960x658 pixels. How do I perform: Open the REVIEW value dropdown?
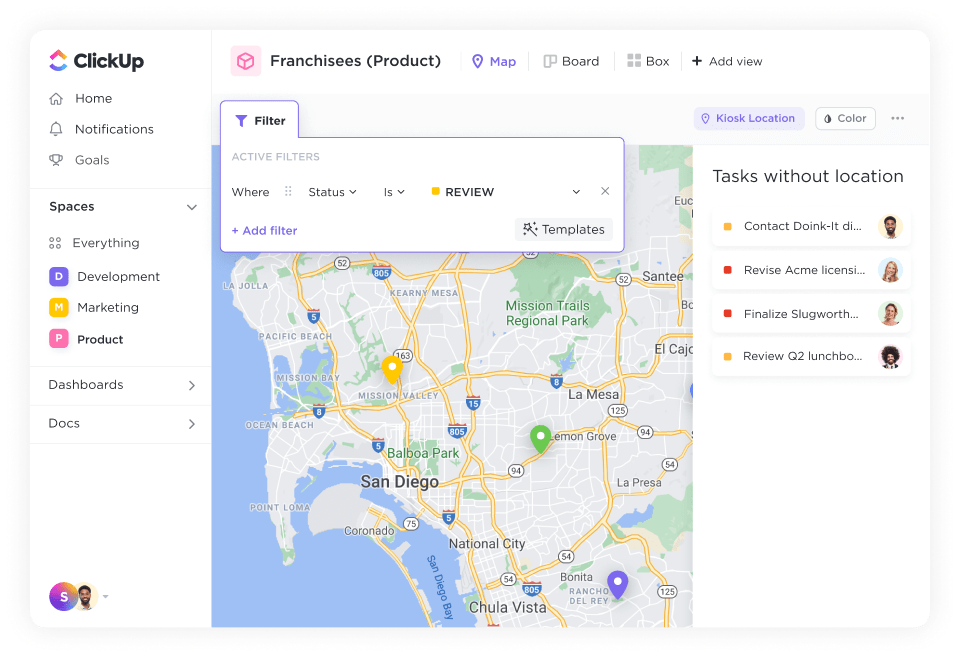click(x=505, y=192)
